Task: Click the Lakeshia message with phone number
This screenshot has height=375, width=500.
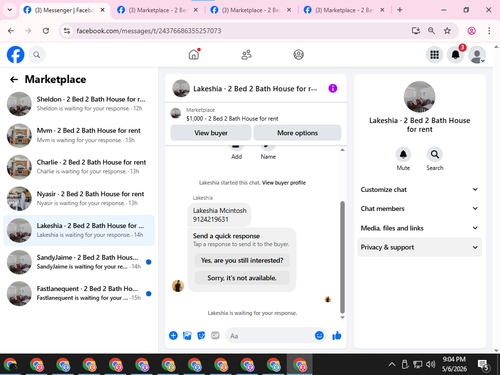Action: pyautogui.click(x=219, y=215)
